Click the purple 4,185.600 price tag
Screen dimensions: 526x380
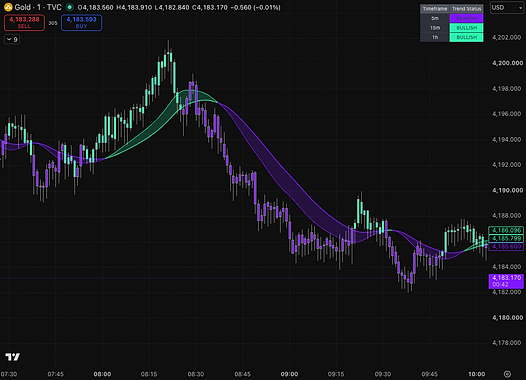pos(506,247)
